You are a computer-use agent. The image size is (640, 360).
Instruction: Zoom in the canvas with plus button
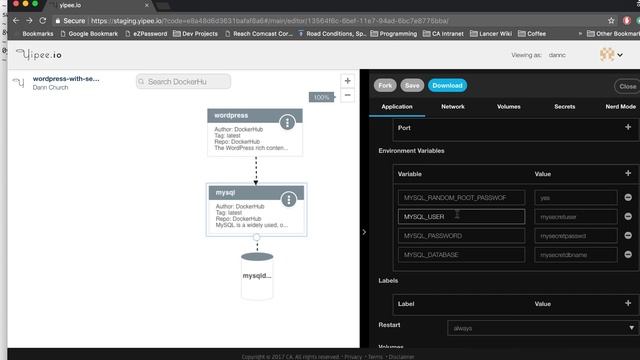pos(347,81)
